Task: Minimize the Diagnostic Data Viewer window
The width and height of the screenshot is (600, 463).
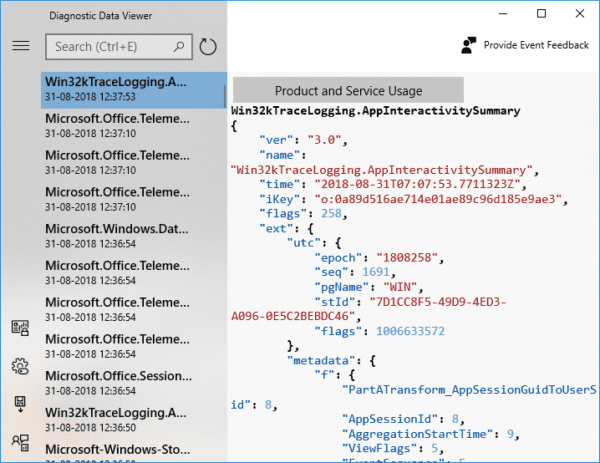Action: point(496,14)
